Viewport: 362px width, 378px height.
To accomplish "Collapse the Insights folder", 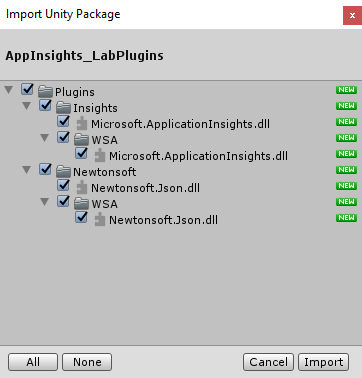I will [x=27, y=106].
